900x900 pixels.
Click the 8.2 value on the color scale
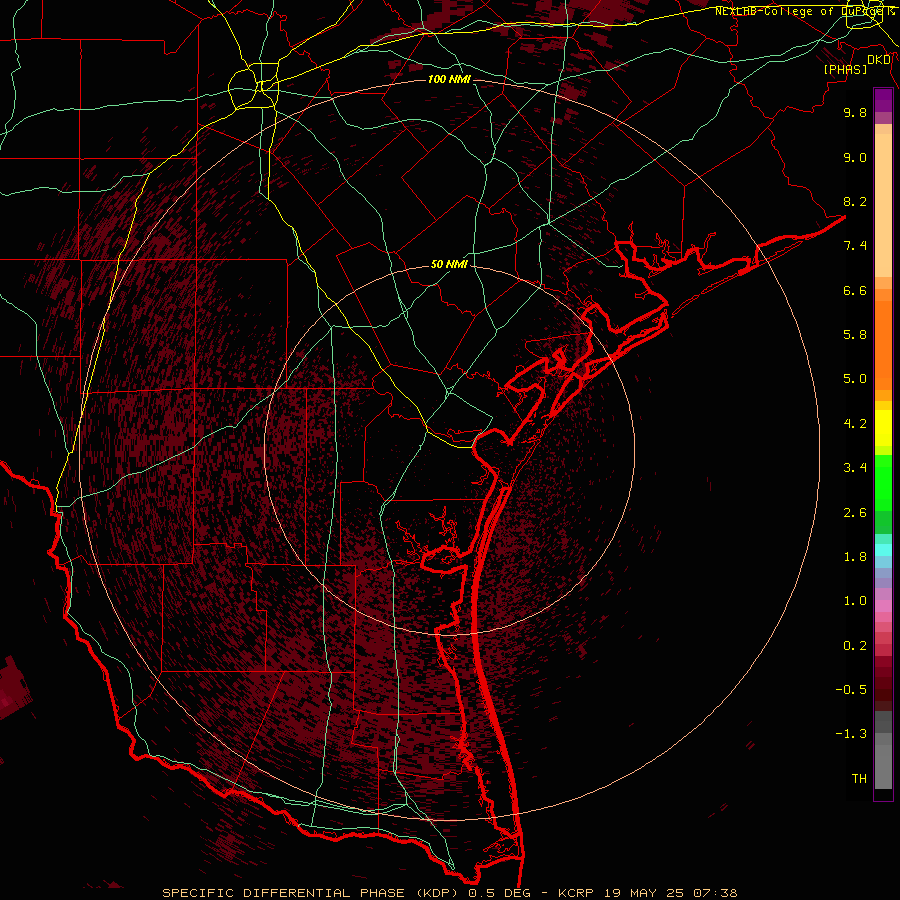(855, 201)
